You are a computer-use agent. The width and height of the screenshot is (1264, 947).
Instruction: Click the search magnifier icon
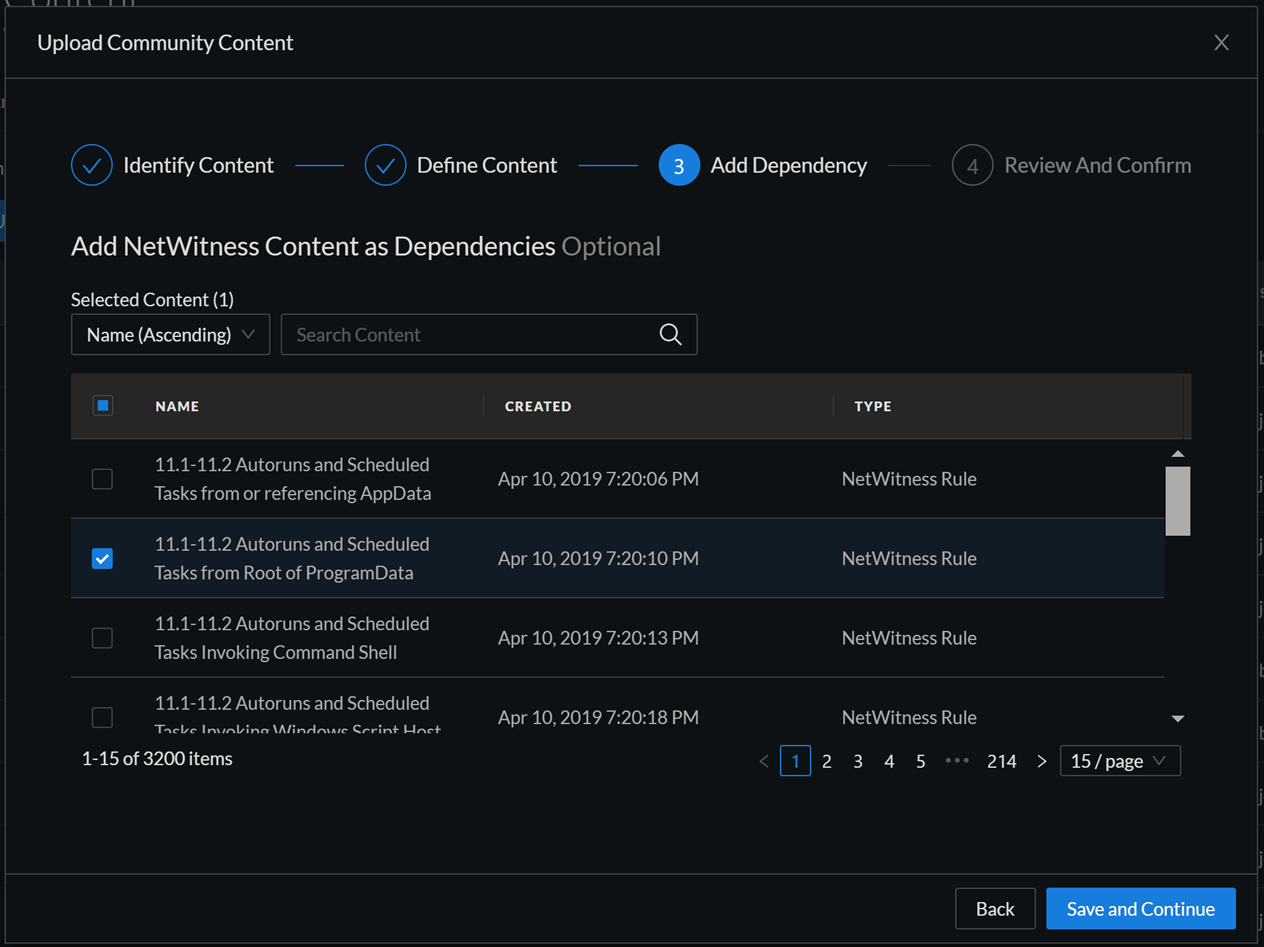click(x=670, y=335)
